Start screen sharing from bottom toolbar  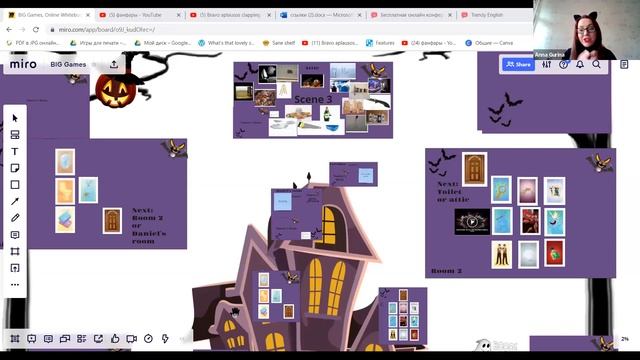pos(98,338)
